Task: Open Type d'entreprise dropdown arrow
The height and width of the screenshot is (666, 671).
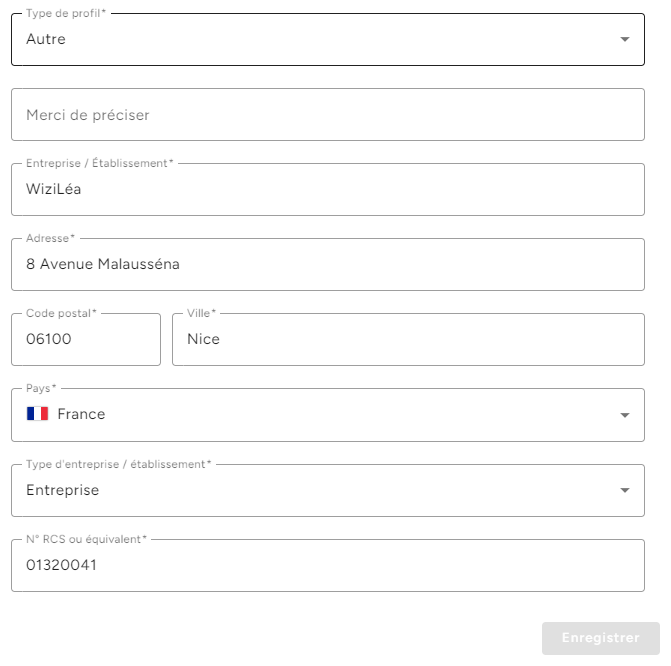Action: click(625, 490)
